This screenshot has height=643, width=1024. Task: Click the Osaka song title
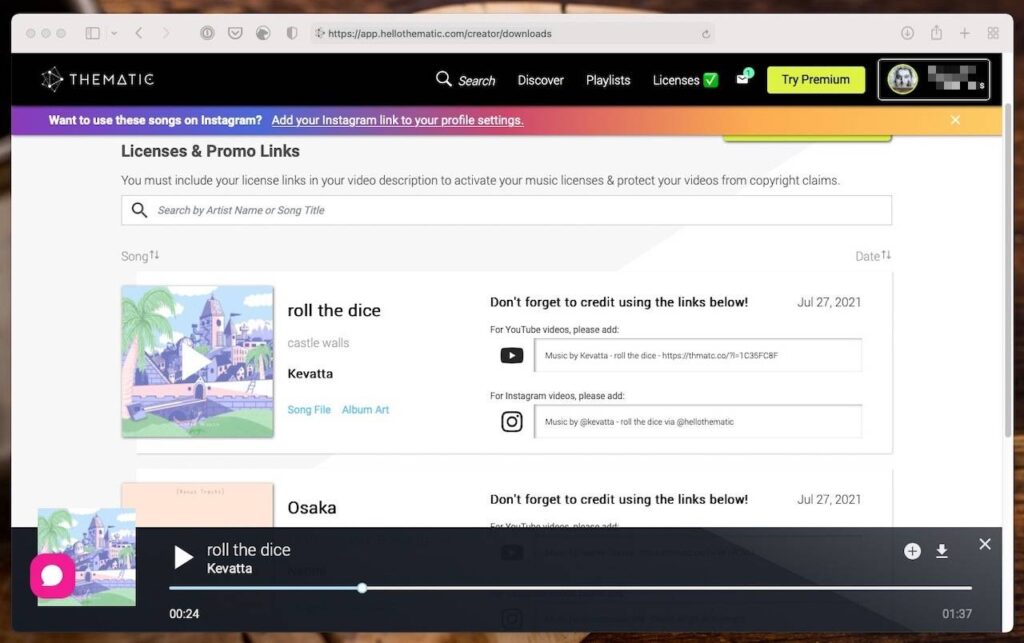312,507
